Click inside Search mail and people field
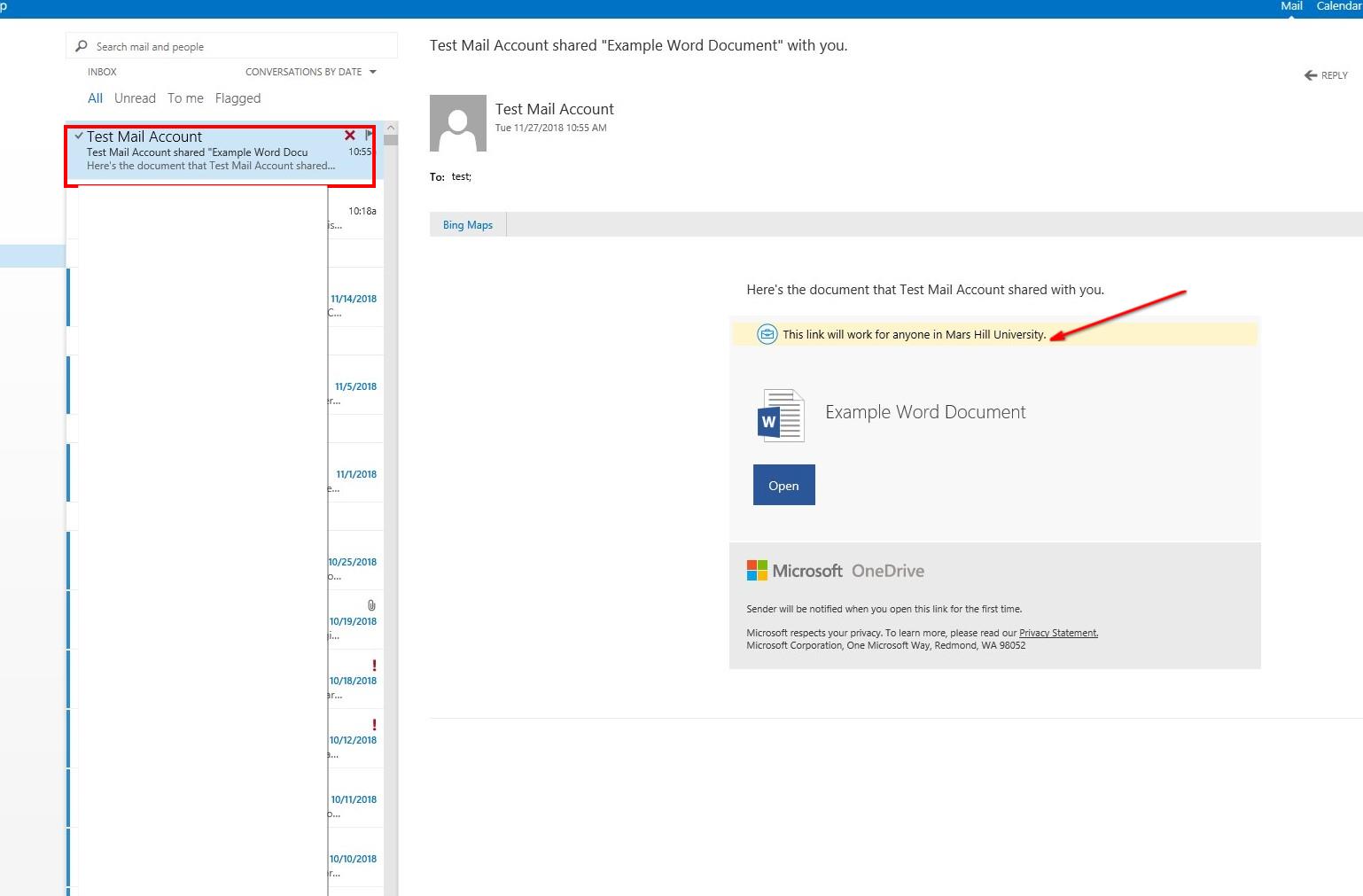 [x=231, y=46]
